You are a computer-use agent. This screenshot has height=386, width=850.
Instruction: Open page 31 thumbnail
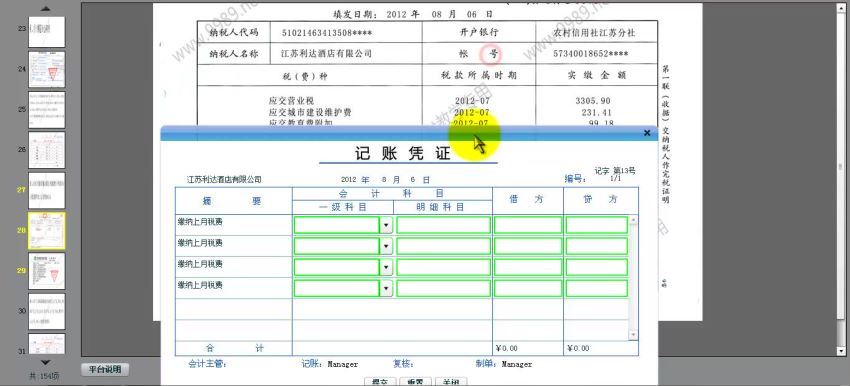click(47, 344)
